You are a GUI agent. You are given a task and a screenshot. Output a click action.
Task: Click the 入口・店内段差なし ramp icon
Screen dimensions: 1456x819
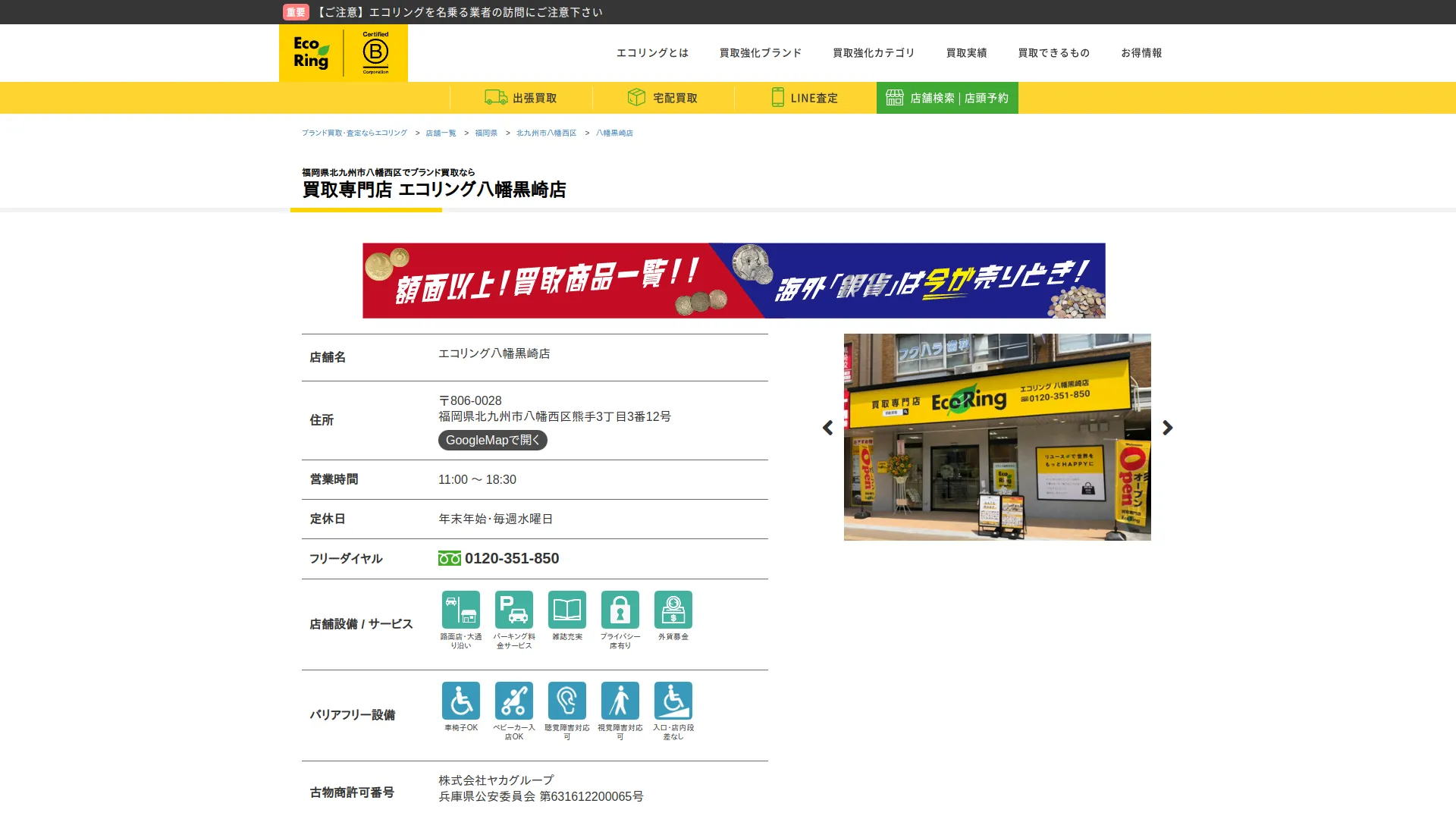tap(673, 701)
